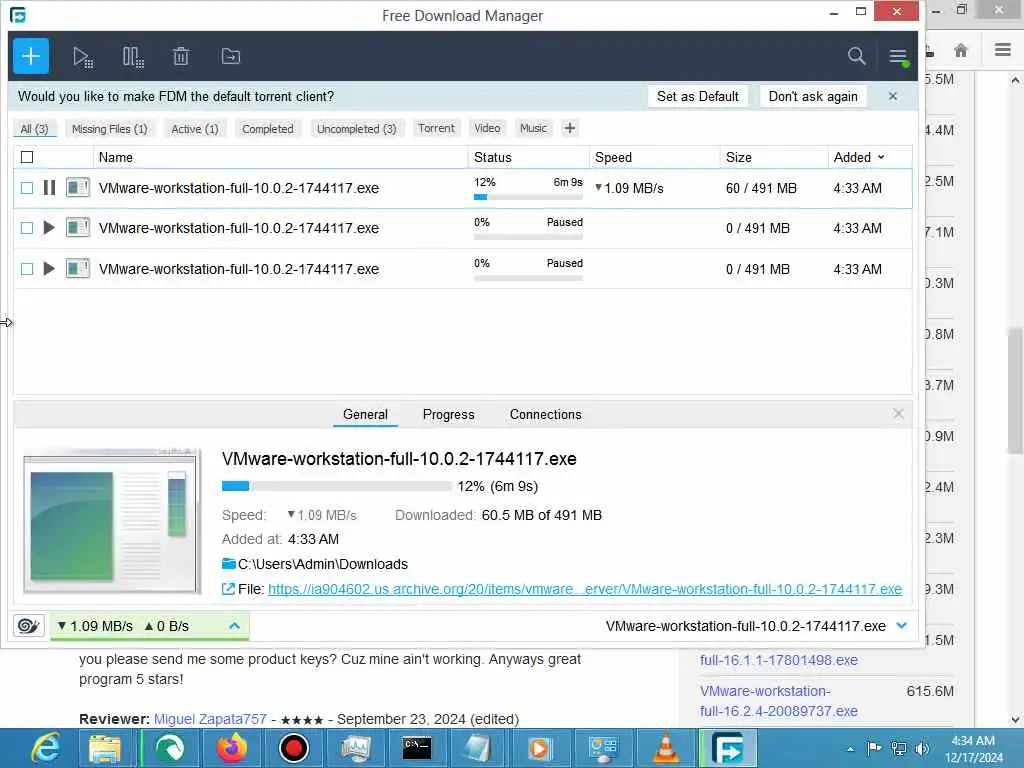Screen dimensions: 1024x768
Task: Select the Active (1) filter
Action: pyautogui.click(x=195, y=129)
